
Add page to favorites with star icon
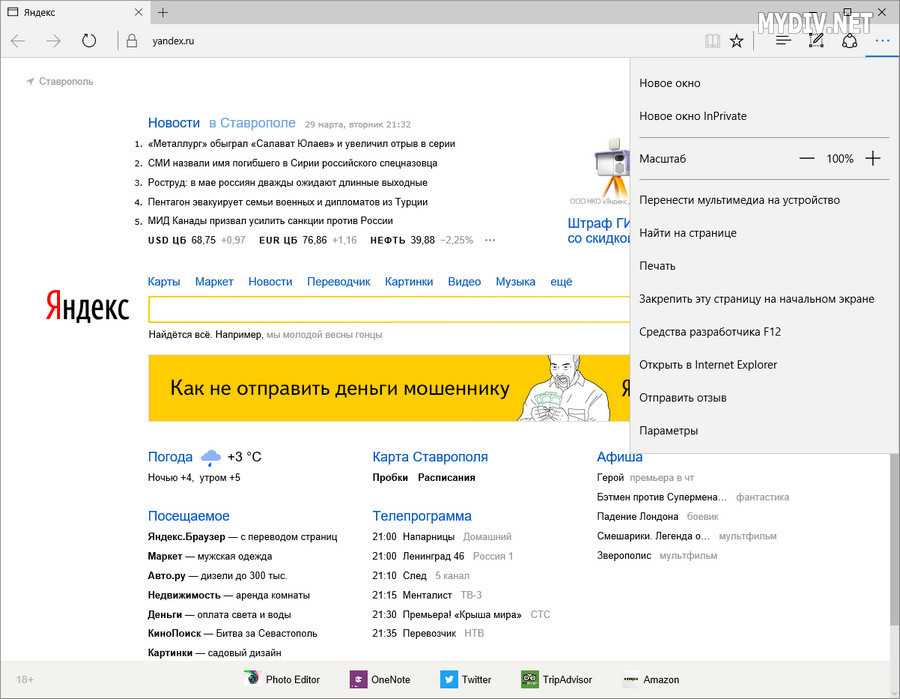point(736,41)
